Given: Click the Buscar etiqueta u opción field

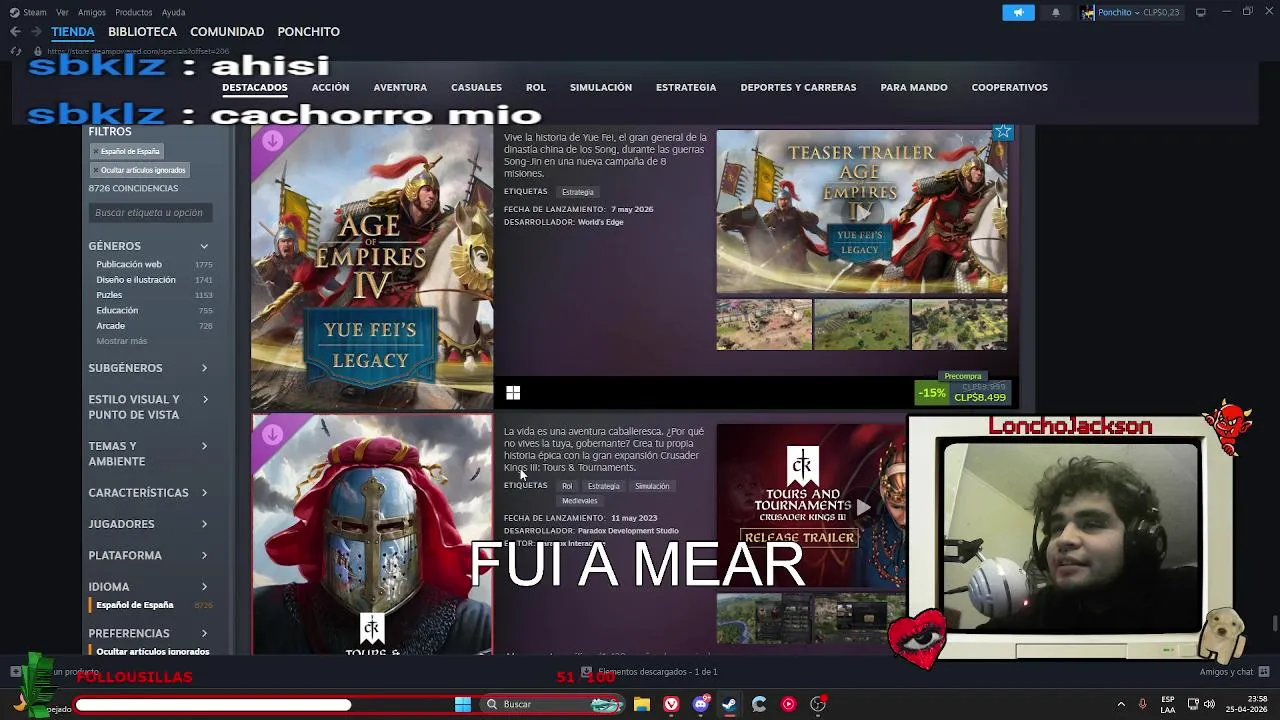Looking at the screenshot, I should click(149, 212).
